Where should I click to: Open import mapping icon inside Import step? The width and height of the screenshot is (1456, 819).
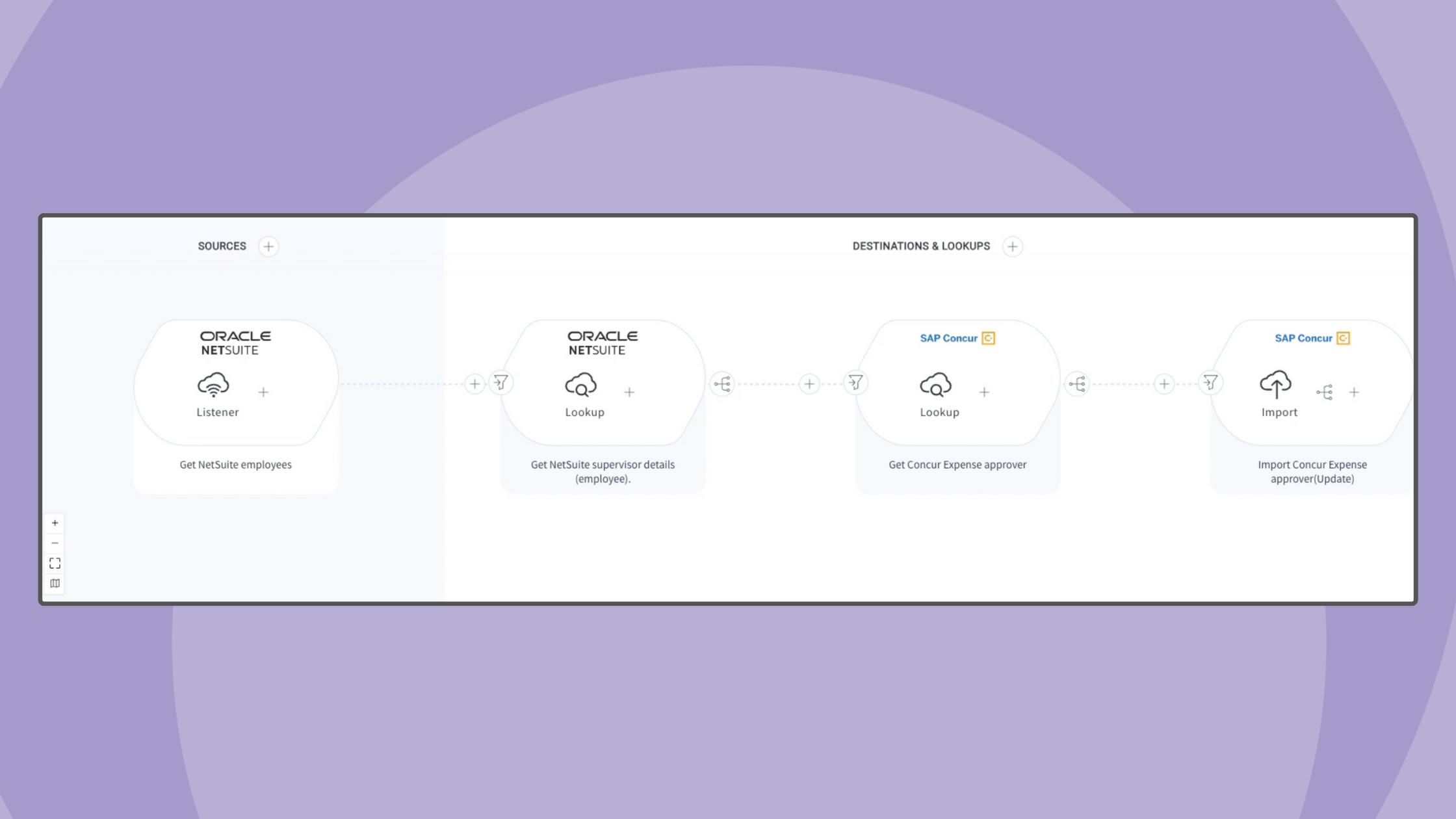pyautogui.click(x=1325, y=392)
